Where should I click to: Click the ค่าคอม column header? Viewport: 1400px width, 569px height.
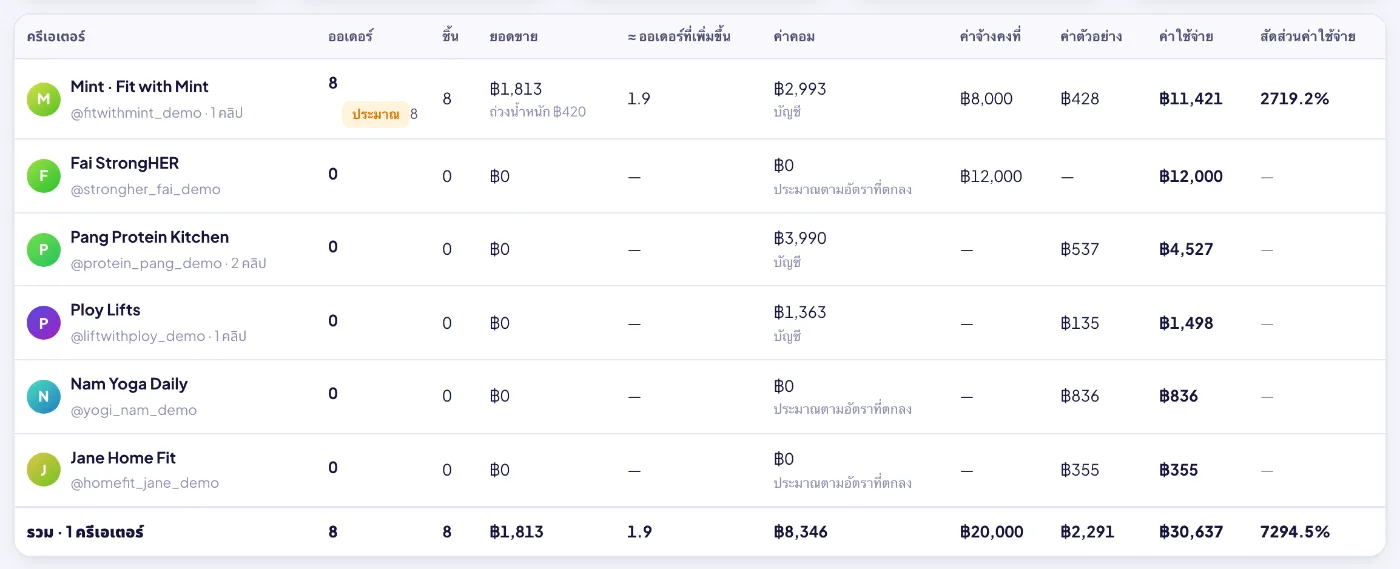click(794, 37)
